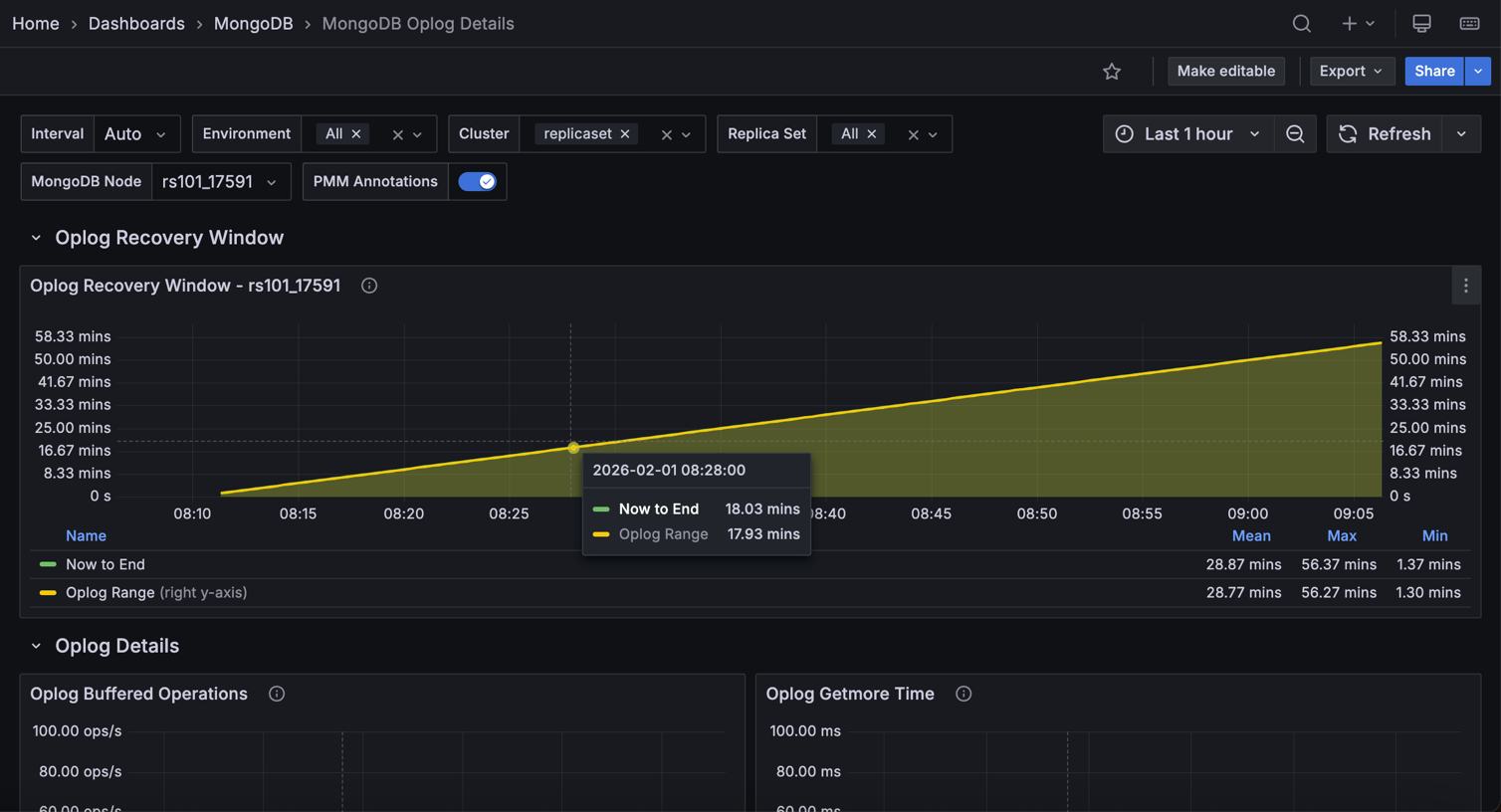The image size is (1501, 812).
Task: Click the search magnifier icon
Action: (1301, 23)
